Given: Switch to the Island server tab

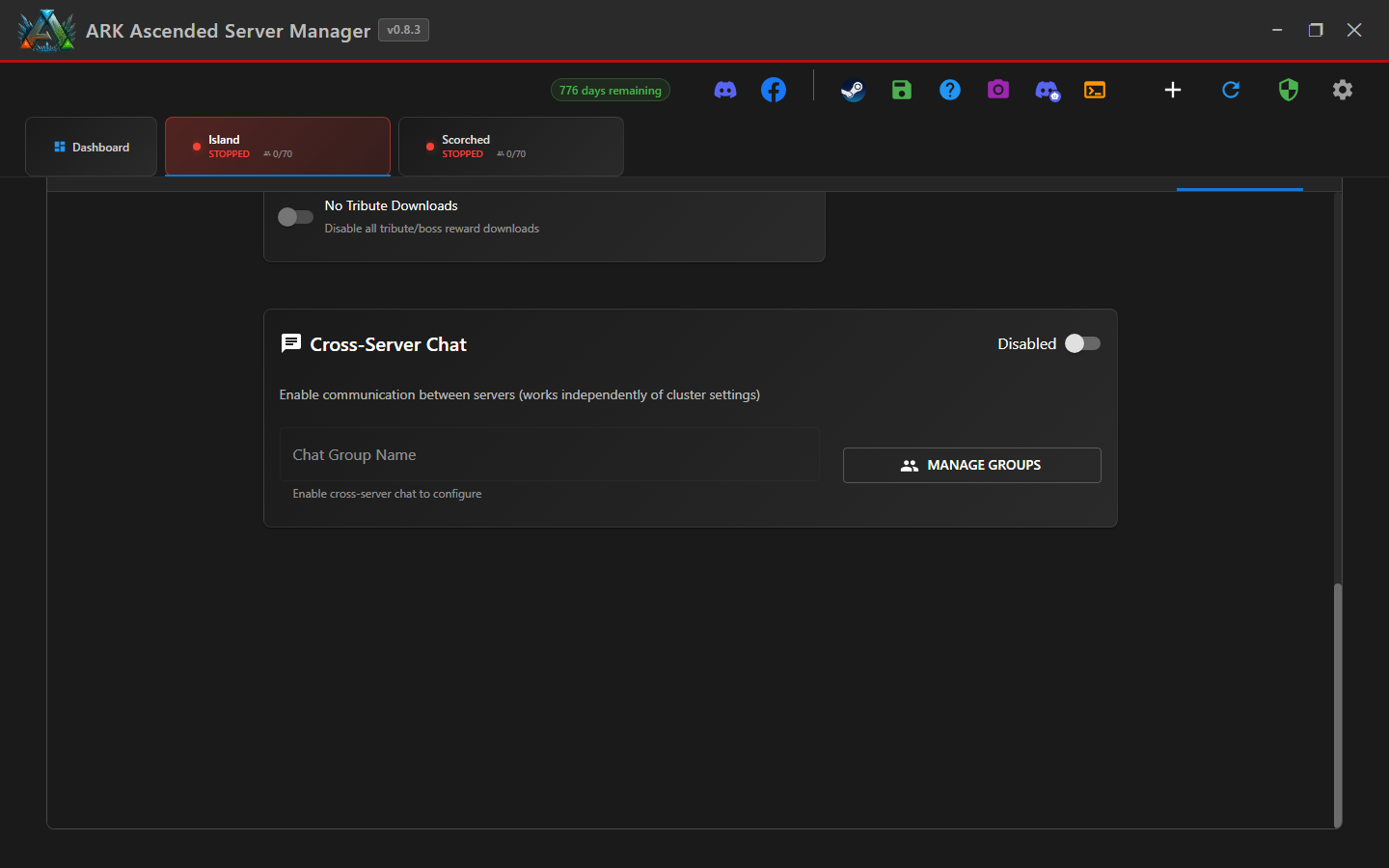Looking at the screenshot, I should point(278,147).
